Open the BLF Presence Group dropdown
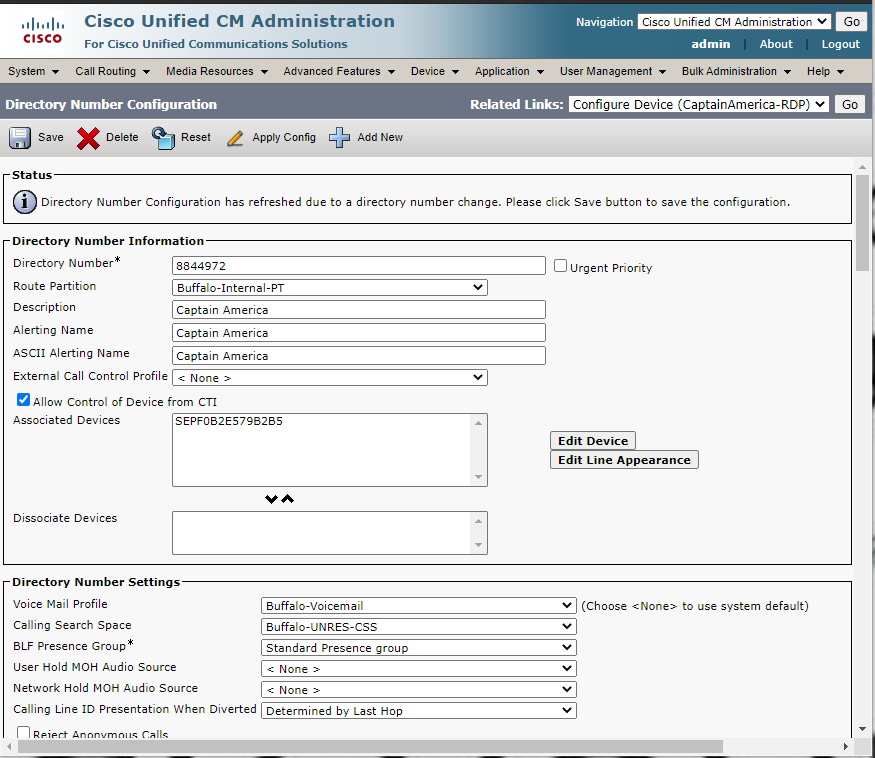Image resolution: width=875 pixels, height=758 pixels. tap(419, 647)
